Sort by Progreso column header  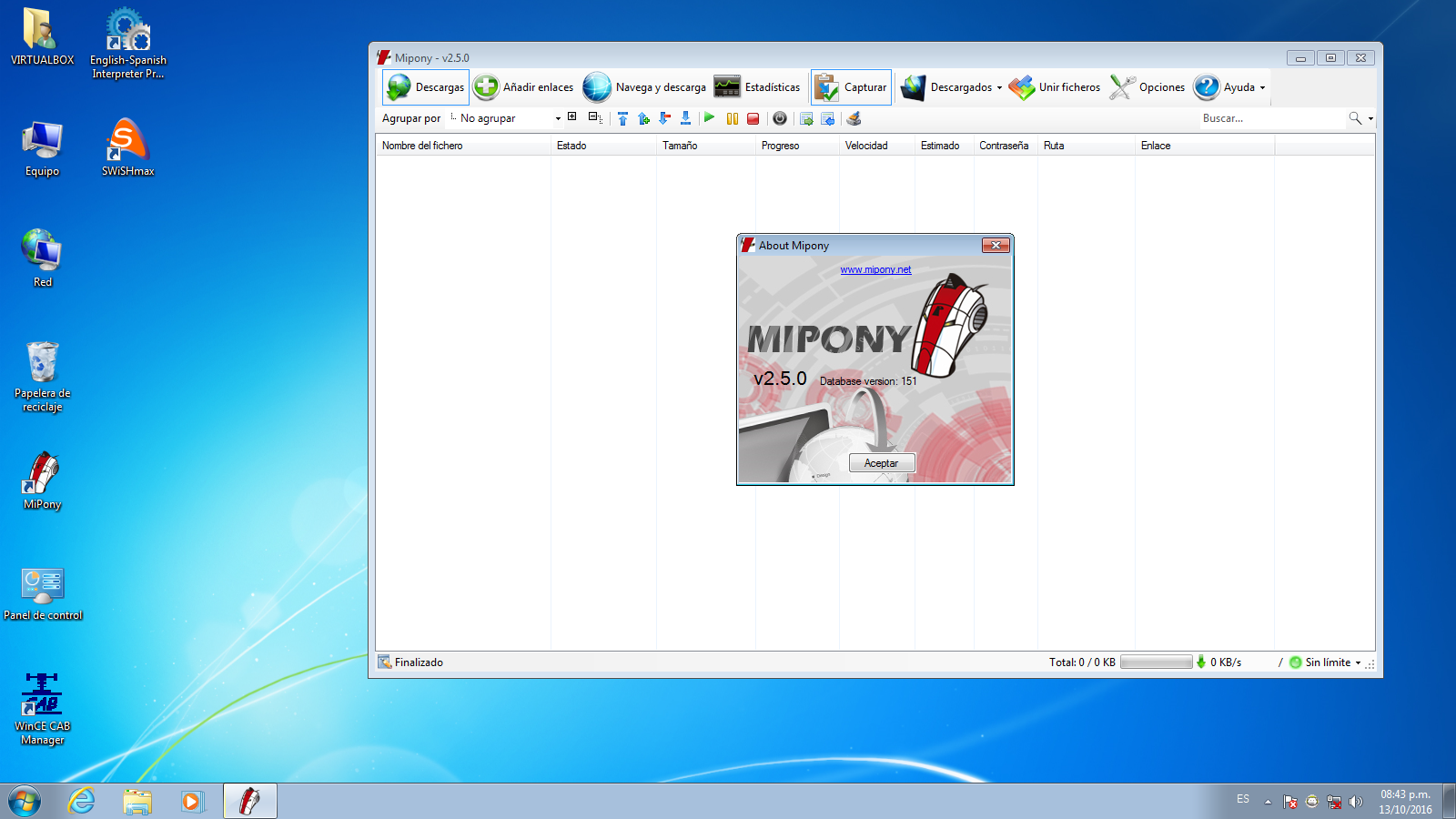point(797,146)
